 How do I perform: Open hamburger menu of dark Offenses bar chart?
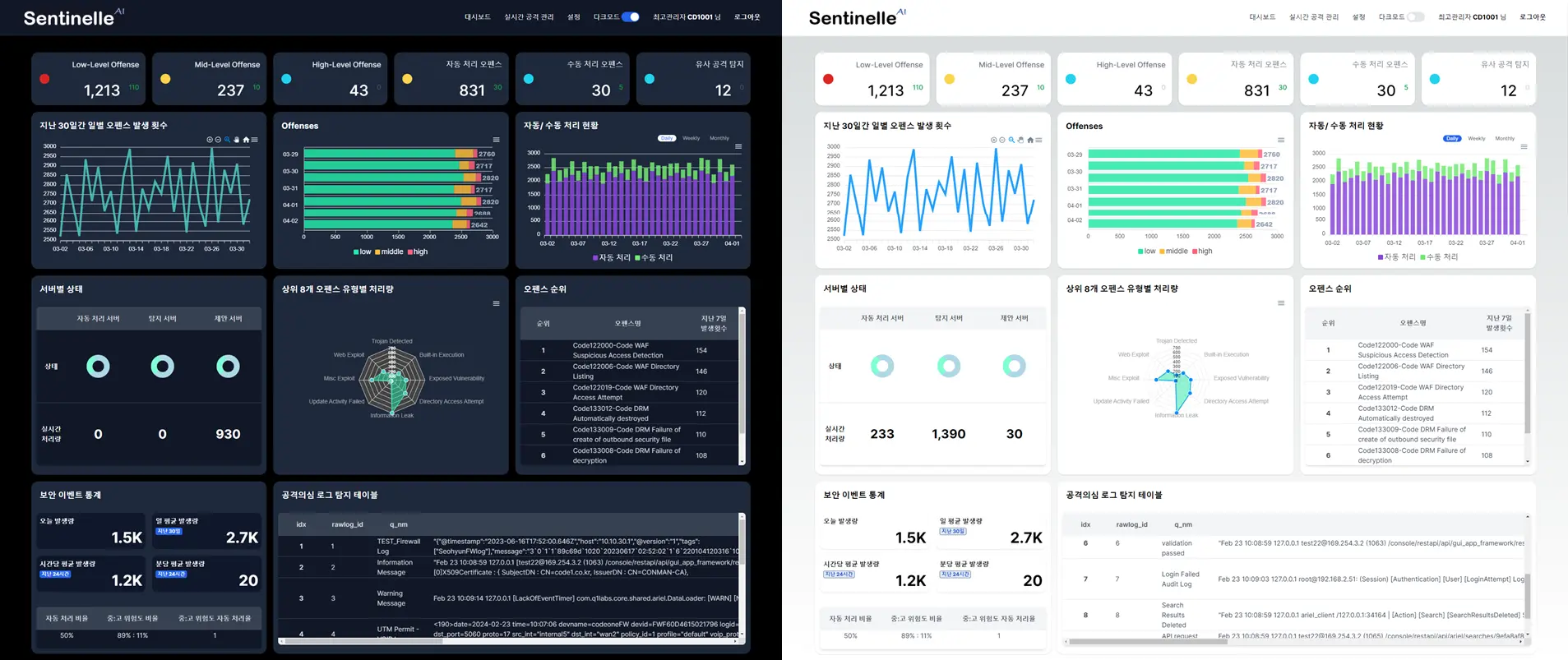(496, 140)
